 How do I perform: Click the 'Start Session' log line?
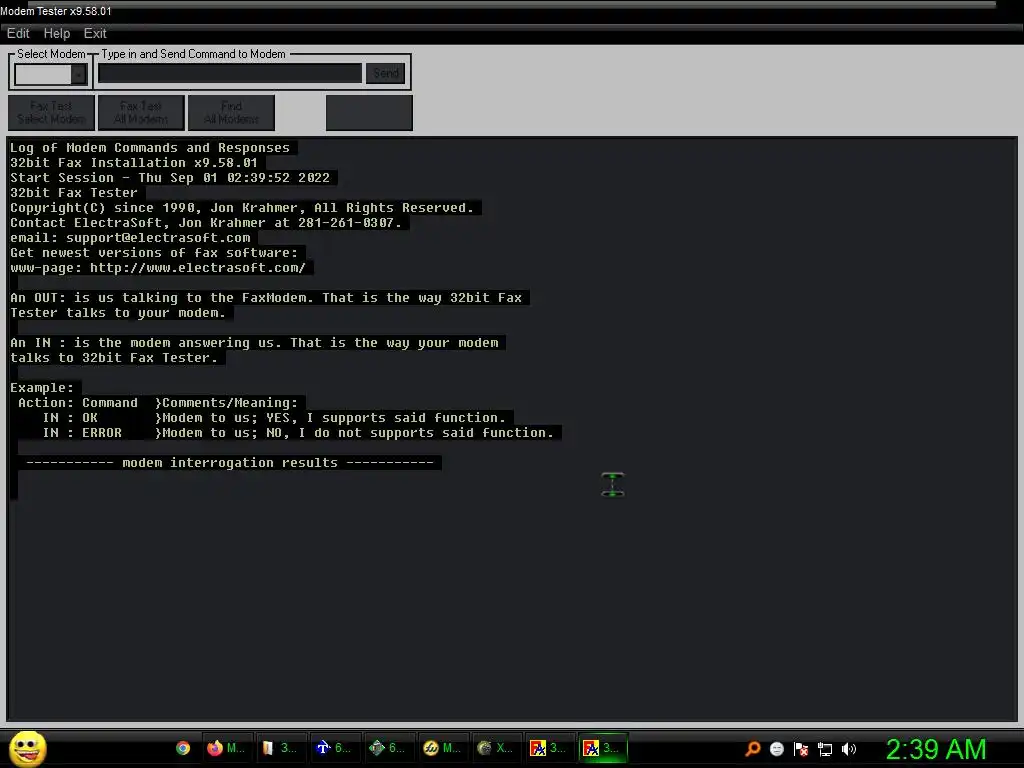pos(170,178)
